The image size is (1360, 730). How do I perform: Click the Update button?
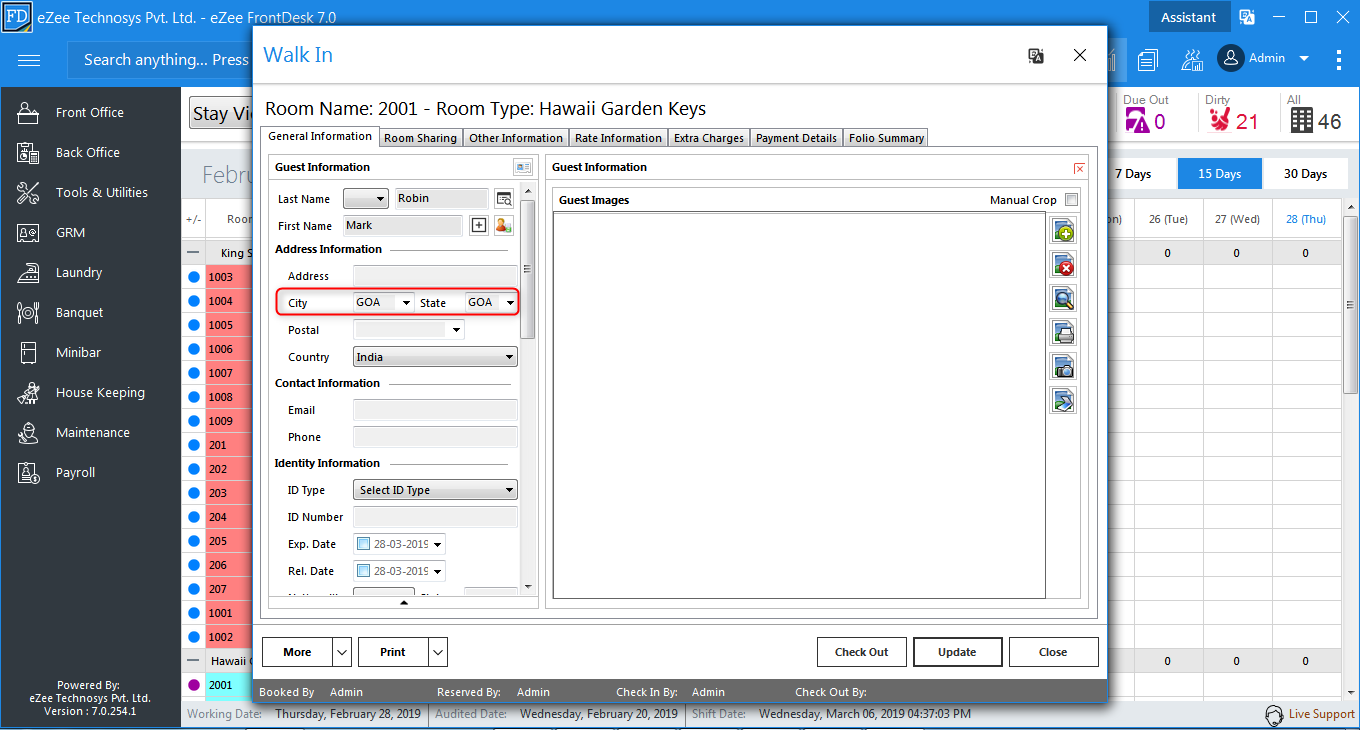957,652
